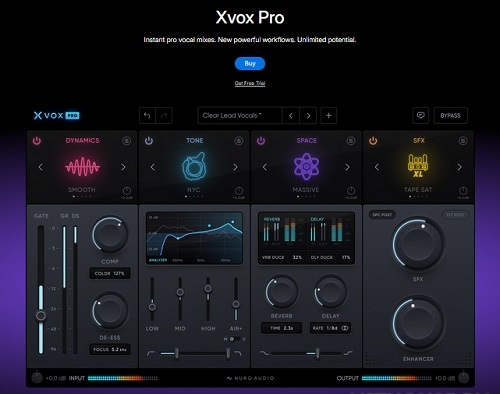
Task: Click the redo arrow button
Action: (164, 116)
